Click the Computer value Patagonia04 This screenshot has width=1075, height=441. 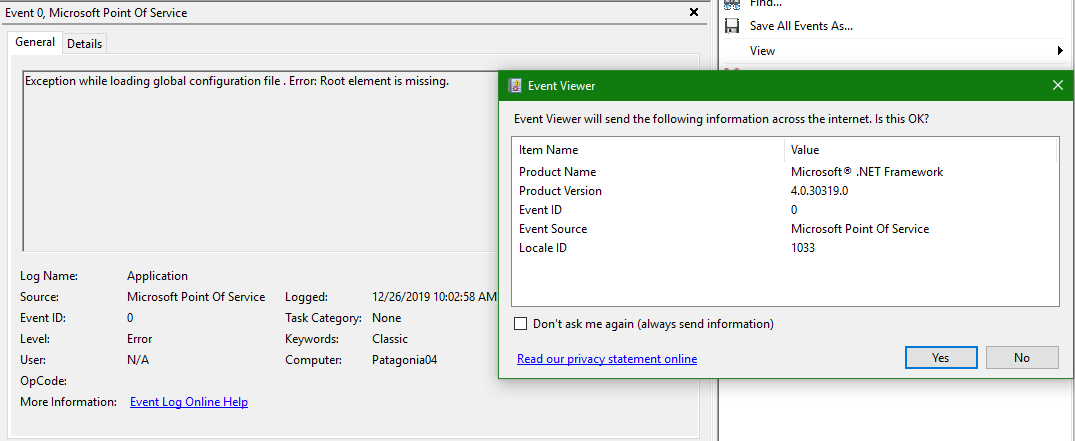(x=404, y=359)
